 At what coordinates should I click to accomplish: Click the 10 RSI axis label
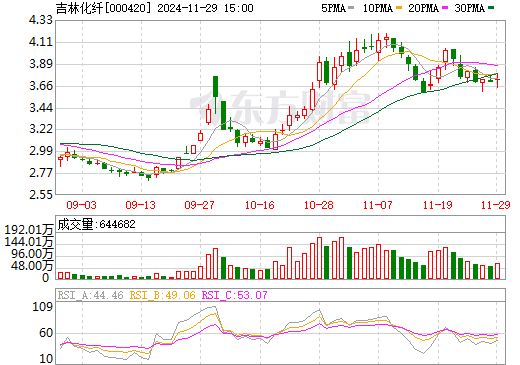(x=46, y=359)
